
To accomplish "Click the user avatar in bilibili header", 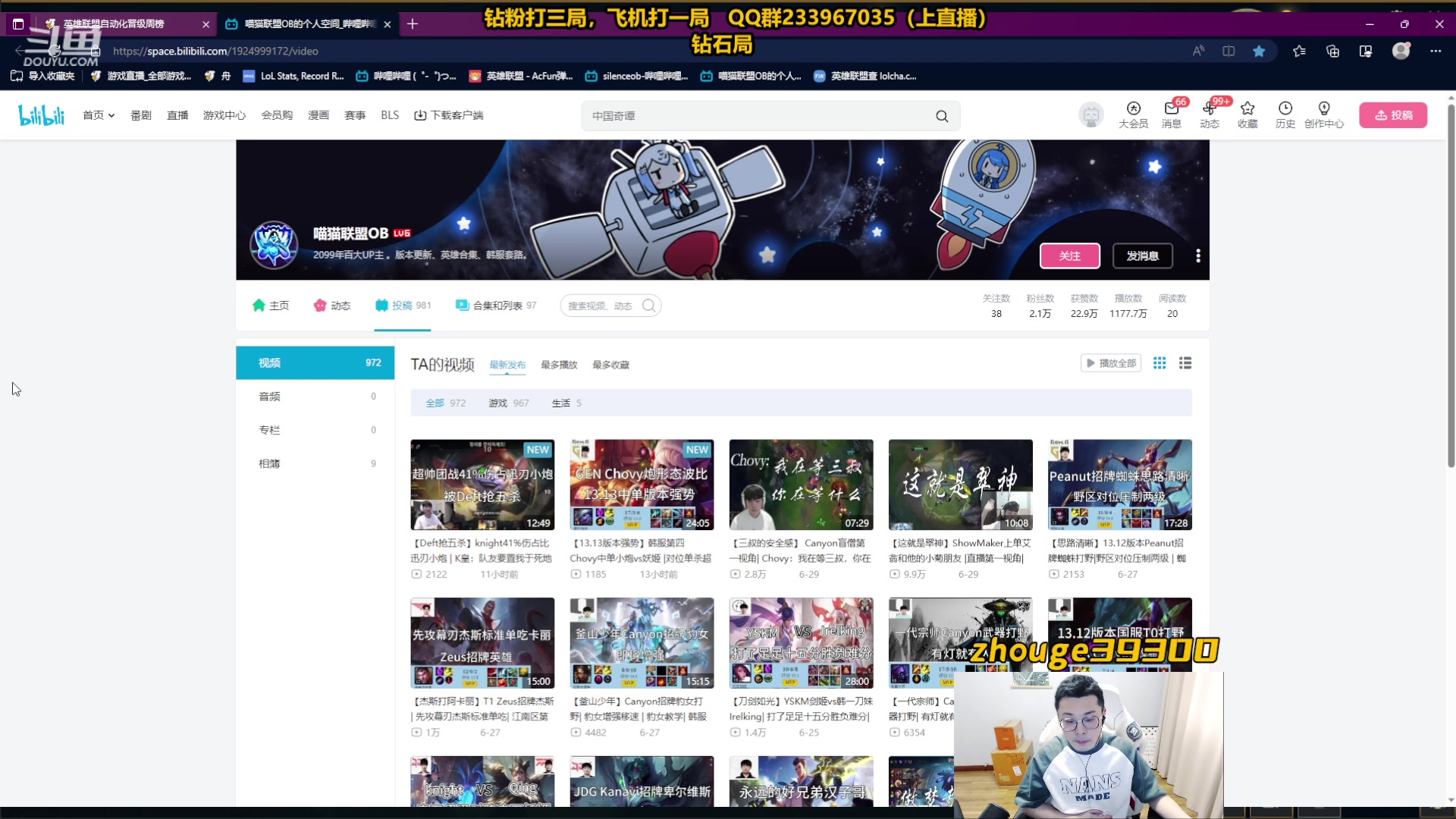I will [1091, 115].
